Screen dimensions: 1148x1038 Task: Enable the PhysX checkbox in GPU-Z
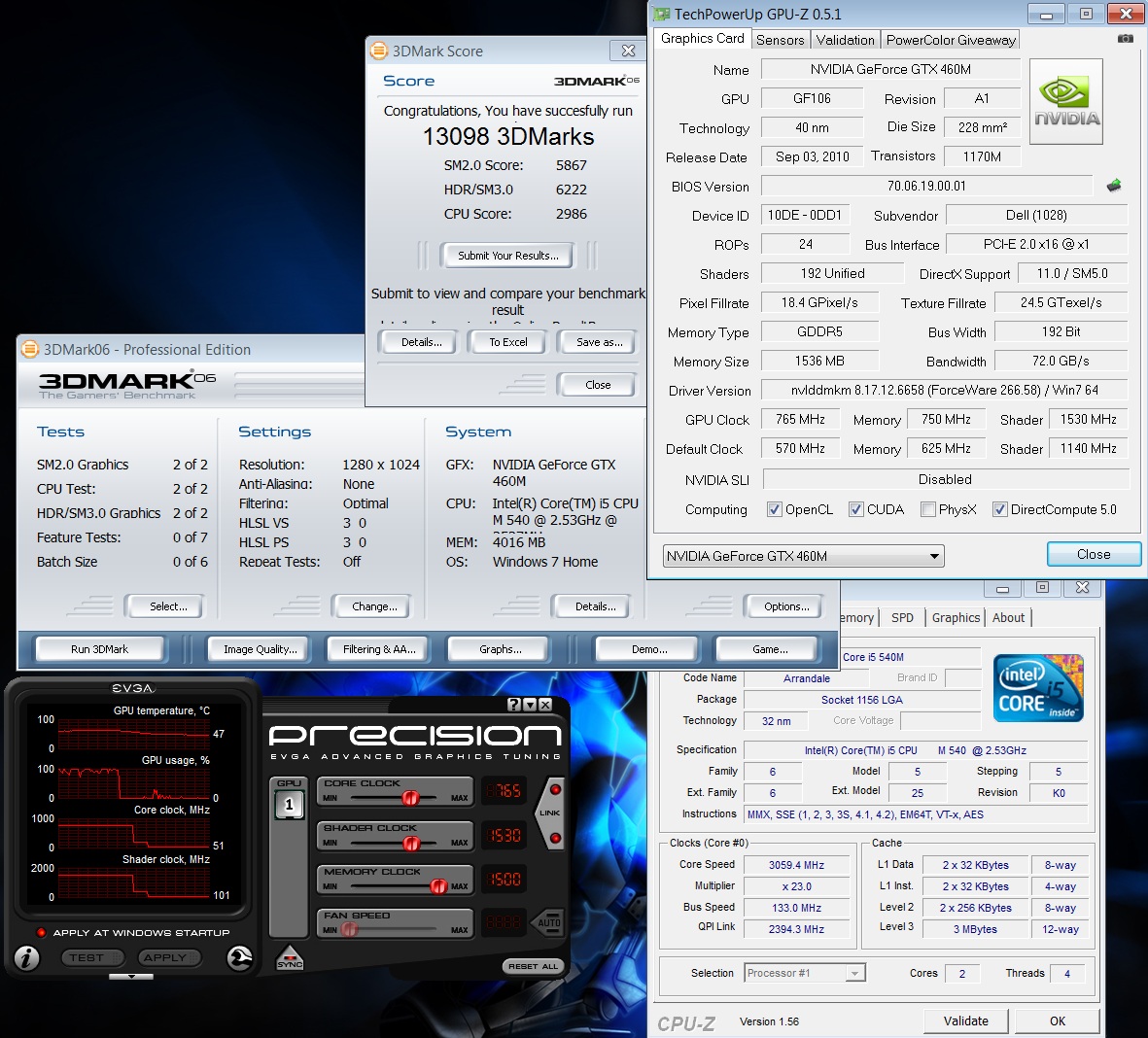[927, 509]
